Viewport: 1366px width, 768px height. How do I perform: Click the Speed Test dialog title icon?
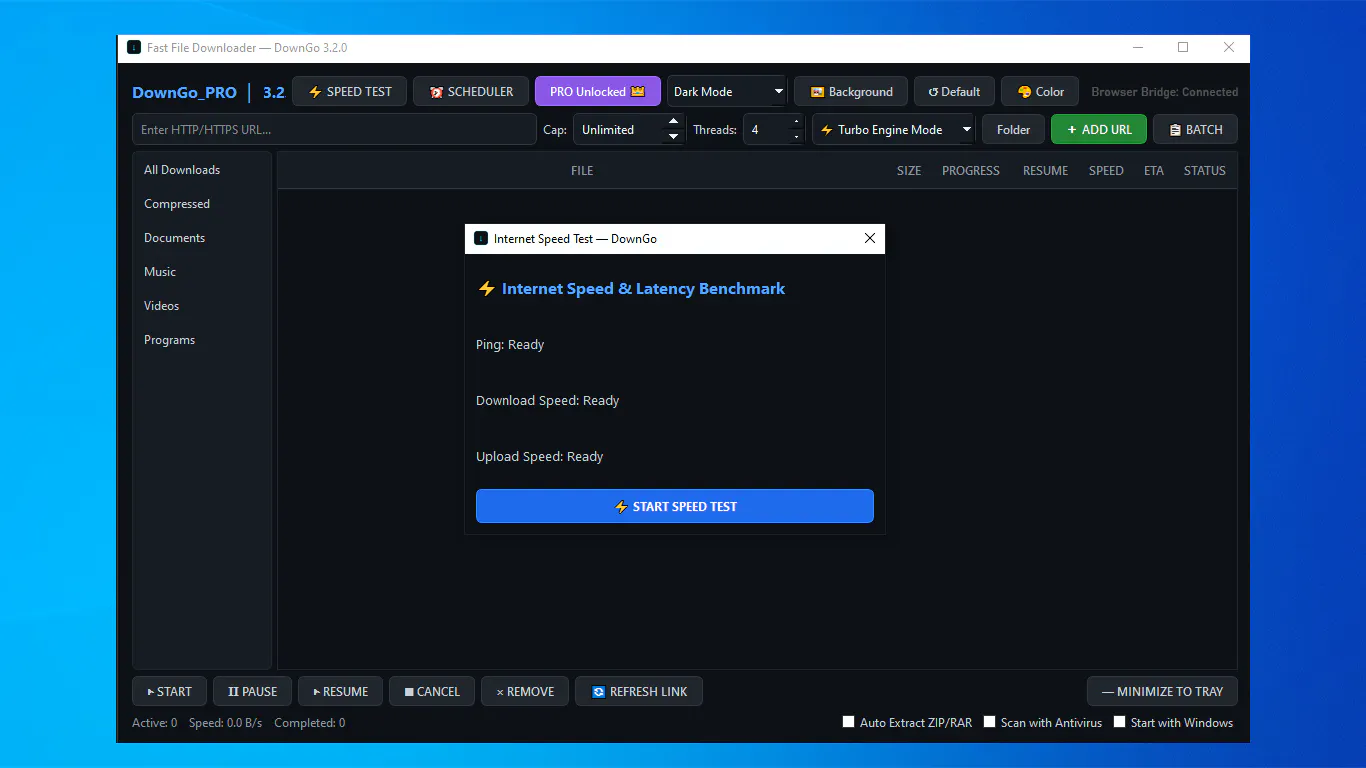pyautogui.click(x=481, y=238)
